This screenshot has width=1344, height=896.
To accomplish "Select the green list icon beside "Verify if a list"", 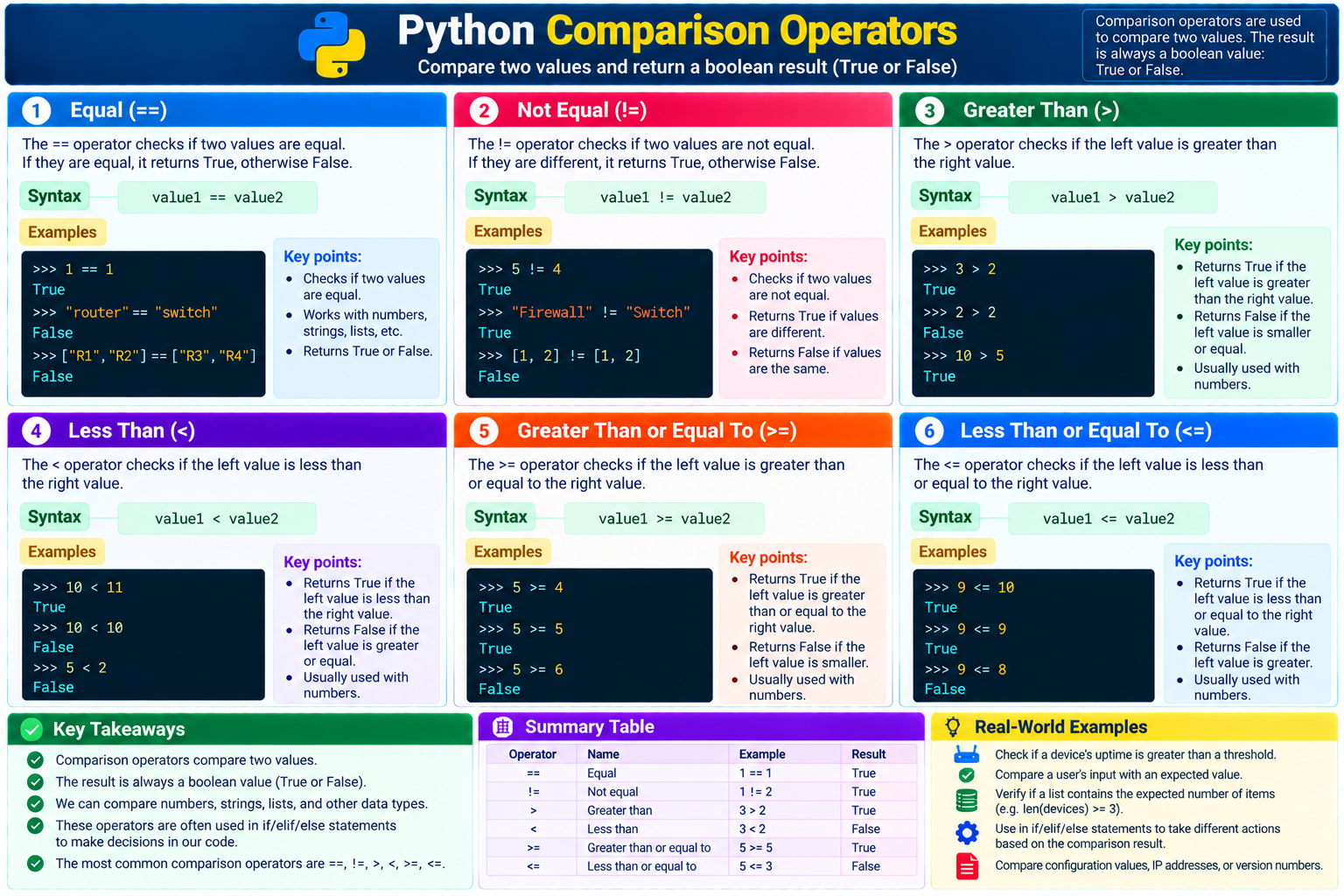I will (967, 800).
